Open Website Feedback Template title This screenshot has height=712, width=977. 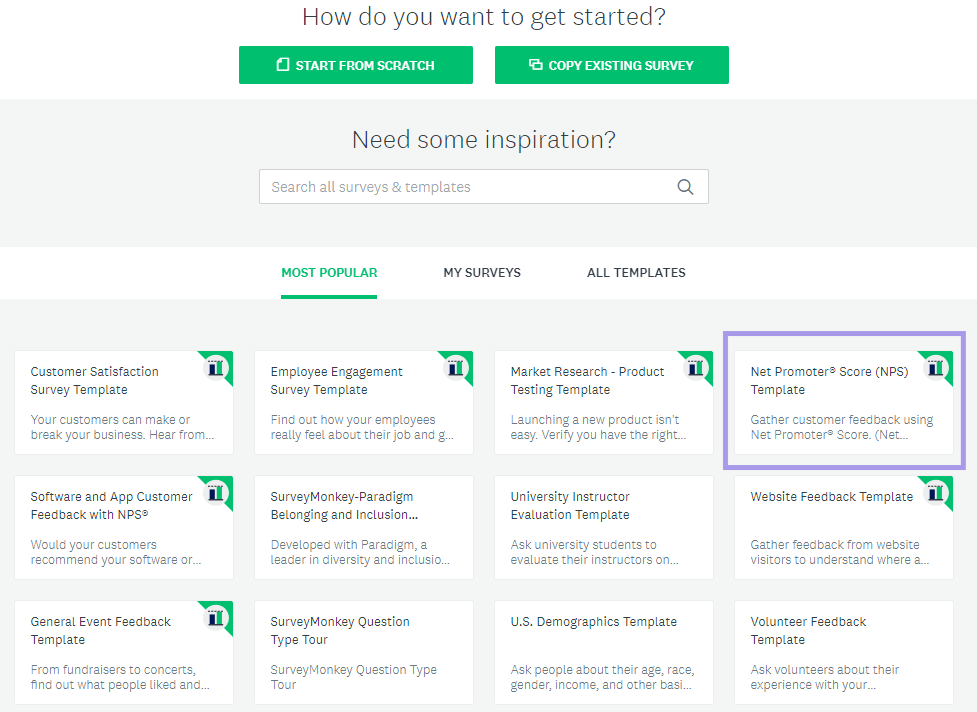pyautogui.click(x=831, y=496)
